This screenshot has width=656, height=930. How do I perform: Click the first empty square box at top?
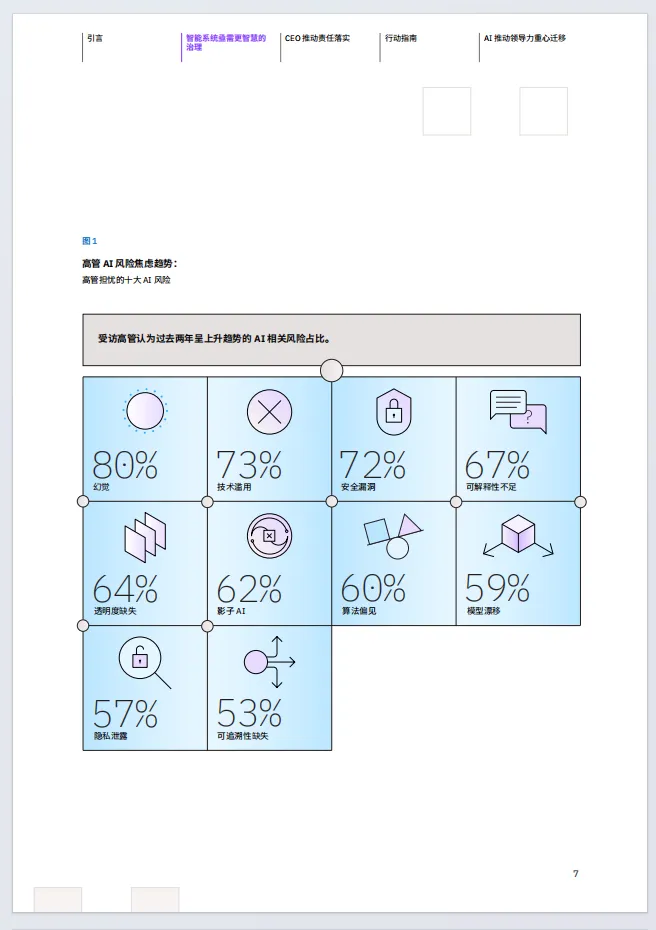(x=446, y=111)
